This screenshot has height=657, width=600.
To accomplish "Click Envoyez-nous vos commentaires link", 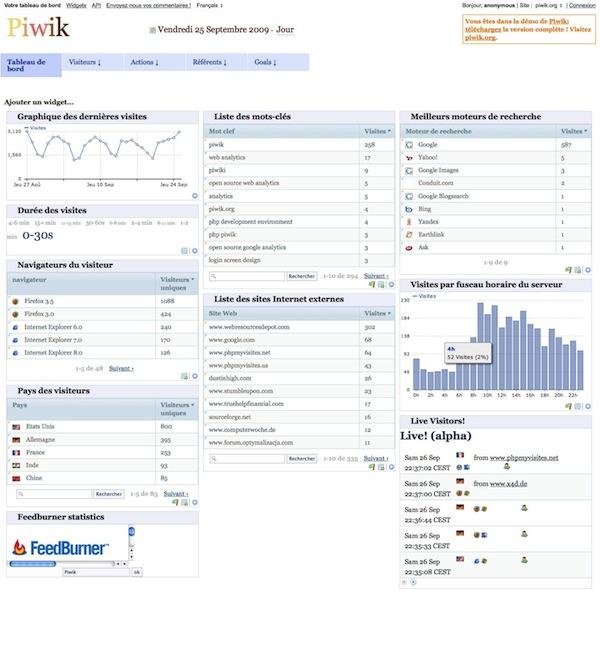I will [x=148, y=5].
